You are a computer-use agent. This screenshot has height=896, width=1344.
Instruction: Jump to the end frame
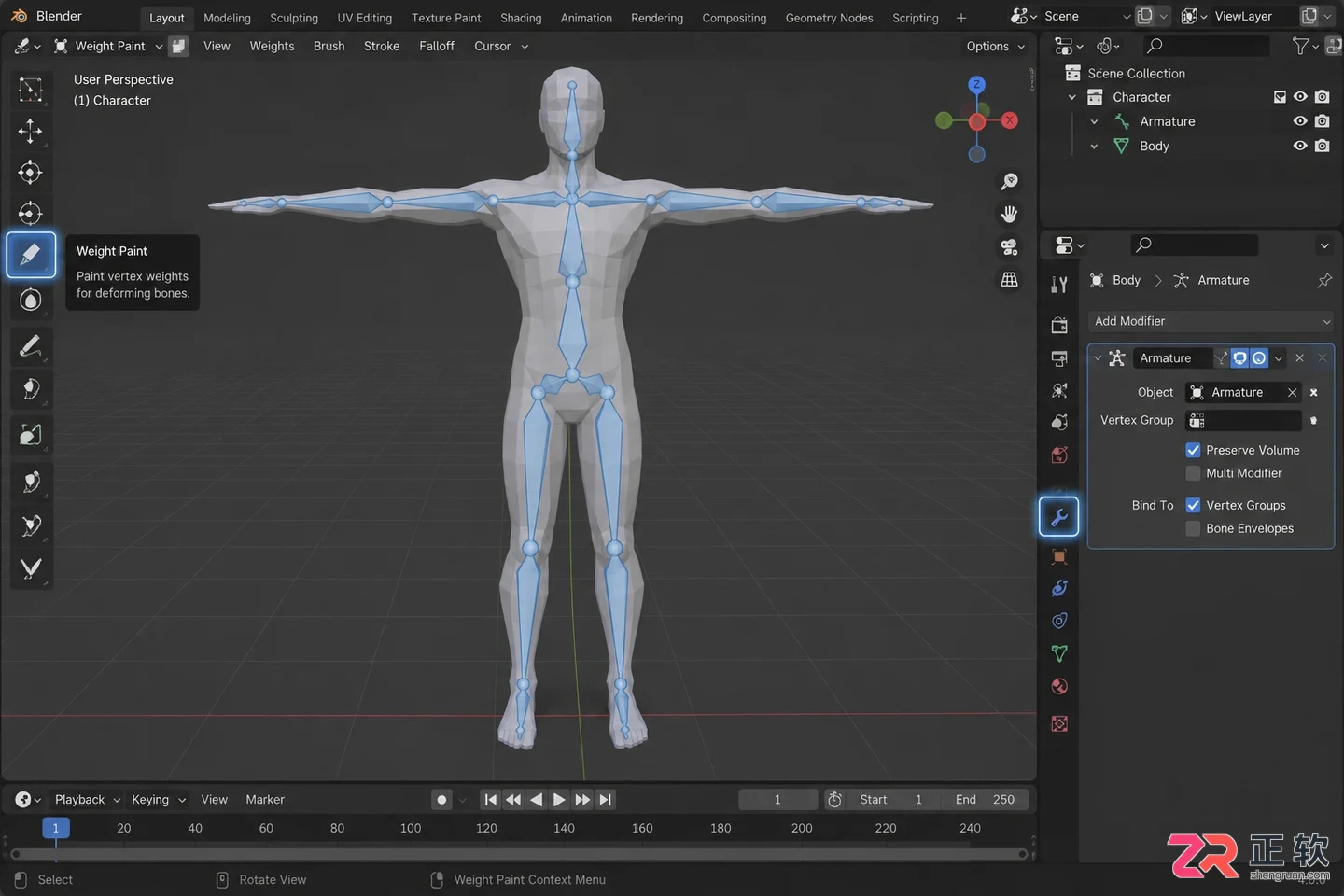point(606,800)
